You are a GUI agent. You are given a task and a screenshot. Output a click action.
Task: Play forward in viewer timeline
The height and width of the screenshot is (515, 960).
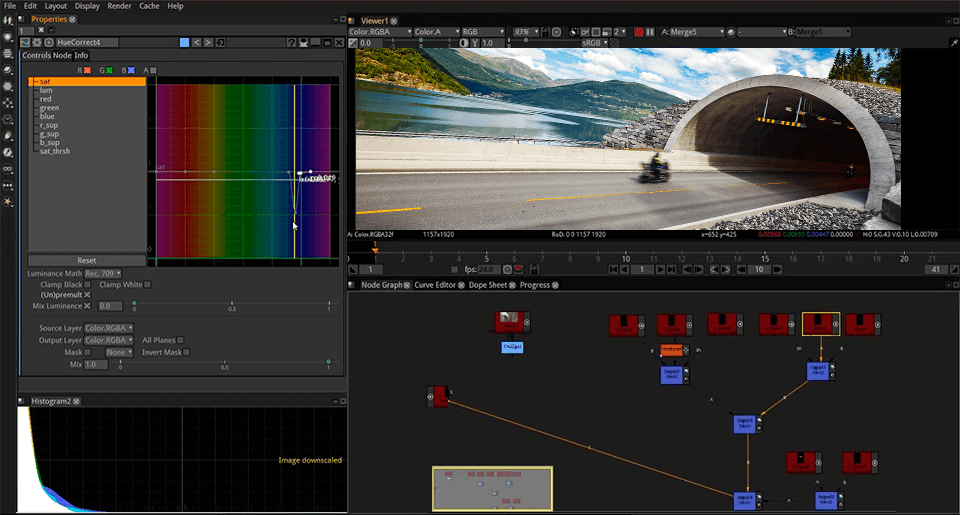pyautogui.click(x=660, y=269)
